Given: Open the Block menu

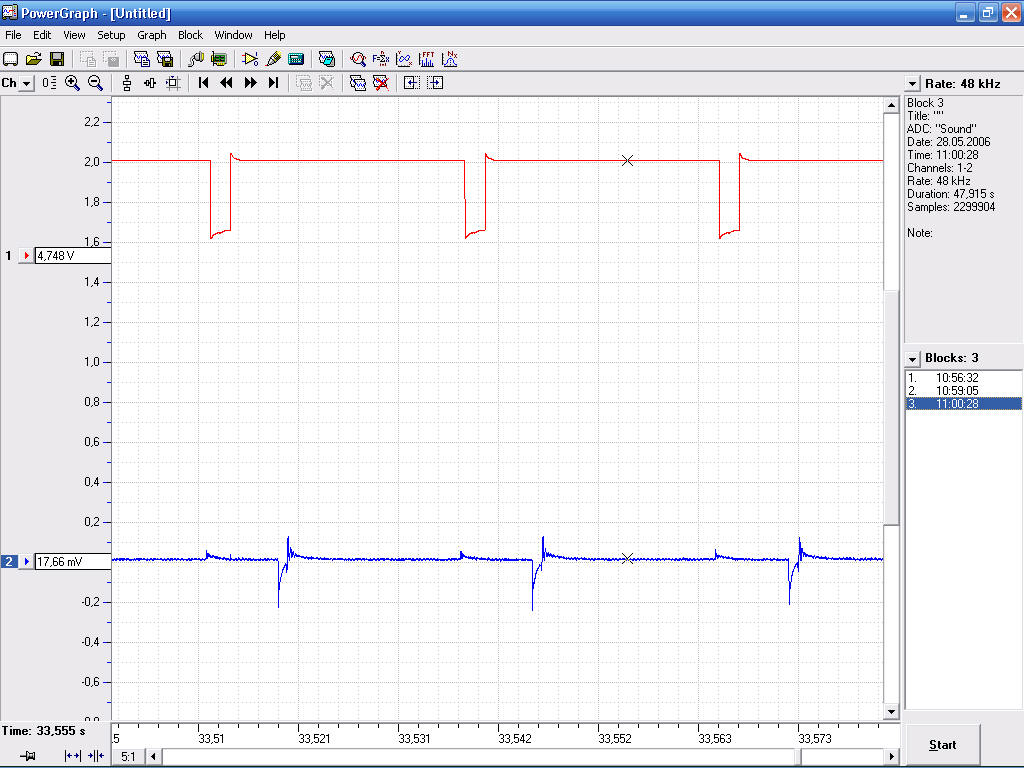Looking at the screenshot, I should click(x=190, y=35).
